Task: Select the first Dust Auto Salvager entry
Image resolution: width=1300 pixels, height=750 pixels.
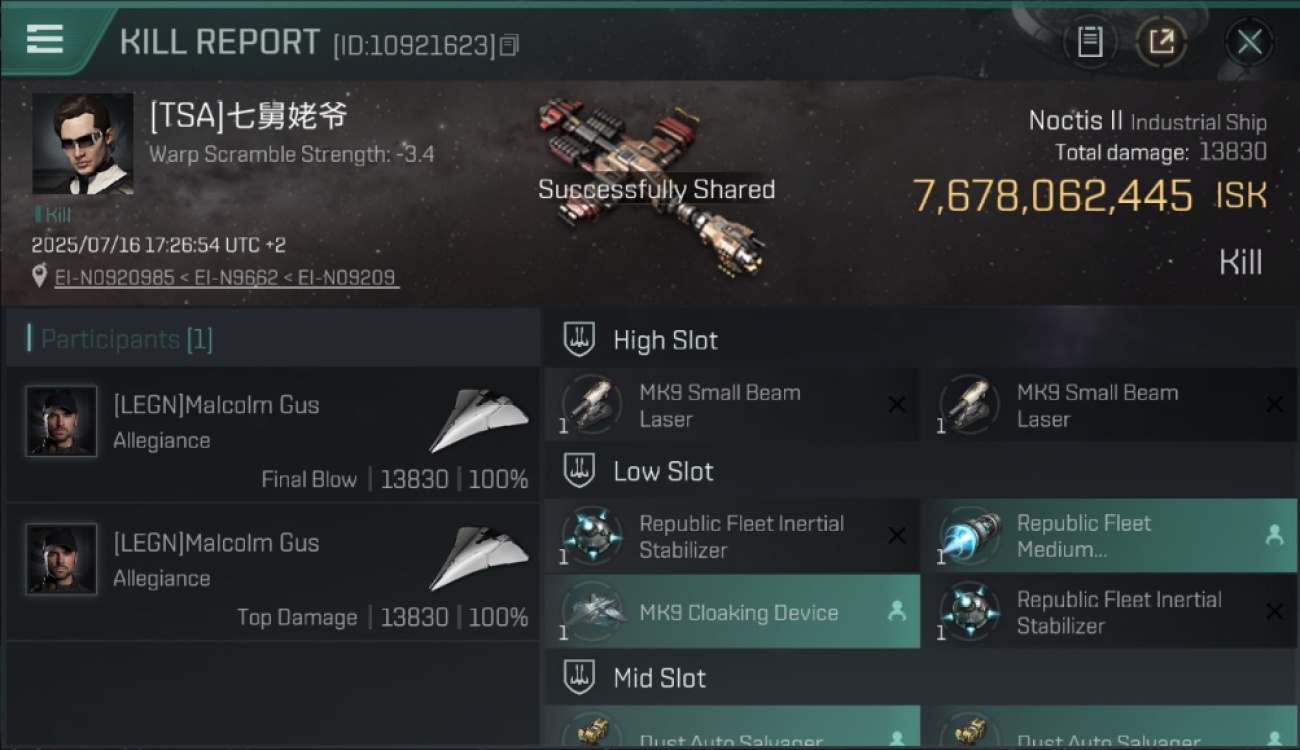Action: pos(732,728)
